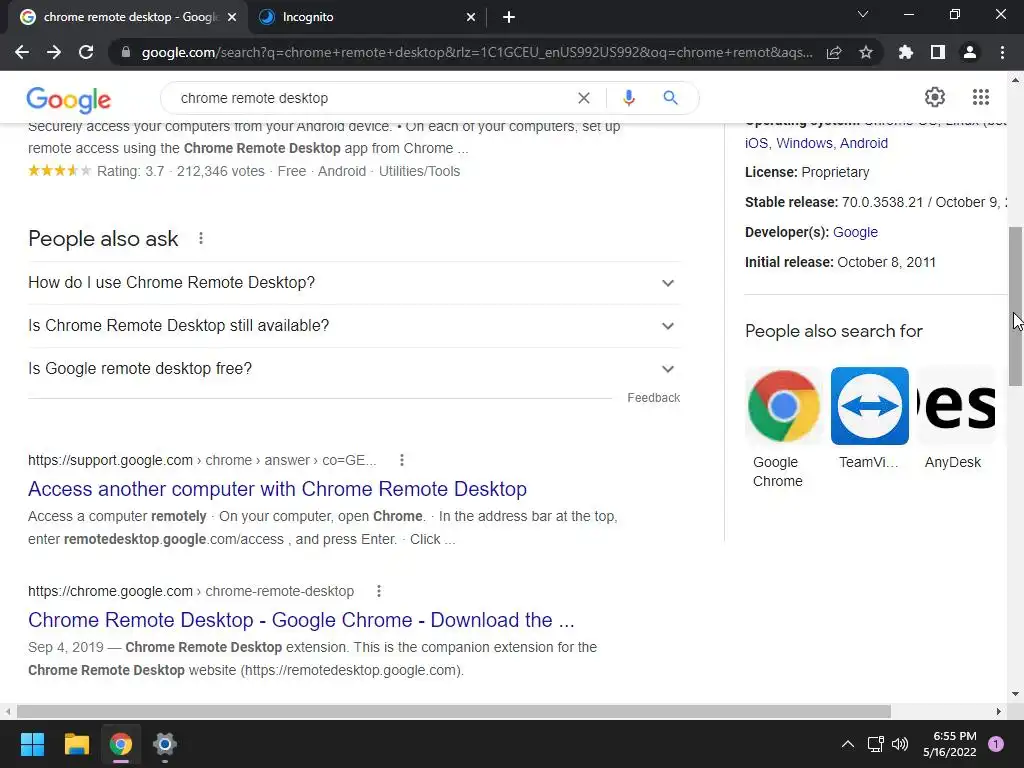Open Google quick settings gear

(x=935, y=97)
